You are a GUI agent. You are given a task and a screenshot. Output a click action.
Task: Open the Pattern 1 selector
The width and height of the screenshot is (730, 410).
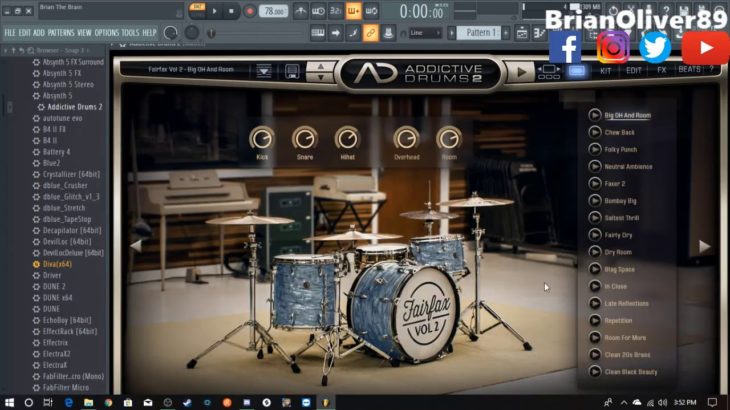point(479,33)
